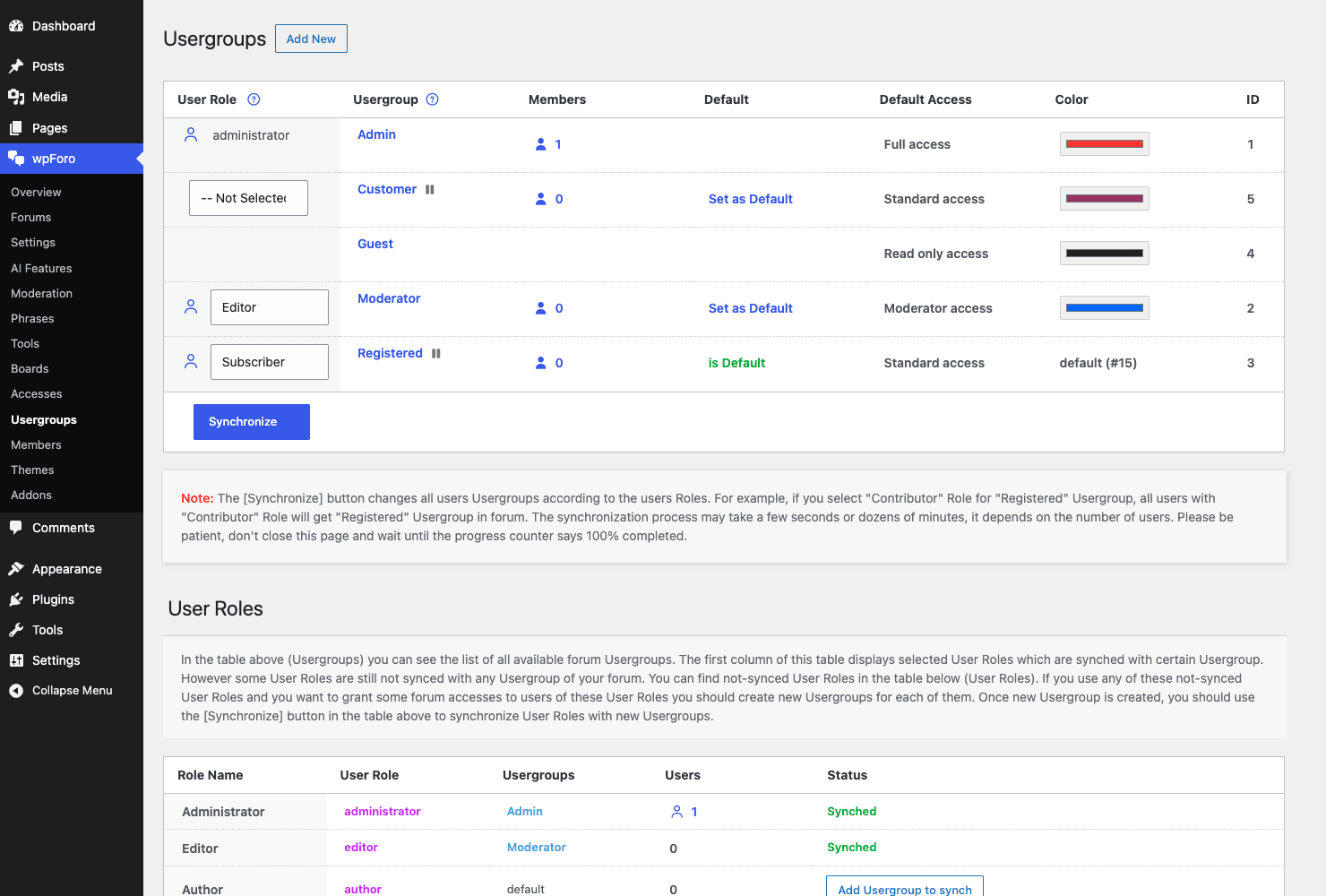The height and width of the screenshot is (896, 1326).
Task: Open the Subscriber role dropdown
Action: 270,362
